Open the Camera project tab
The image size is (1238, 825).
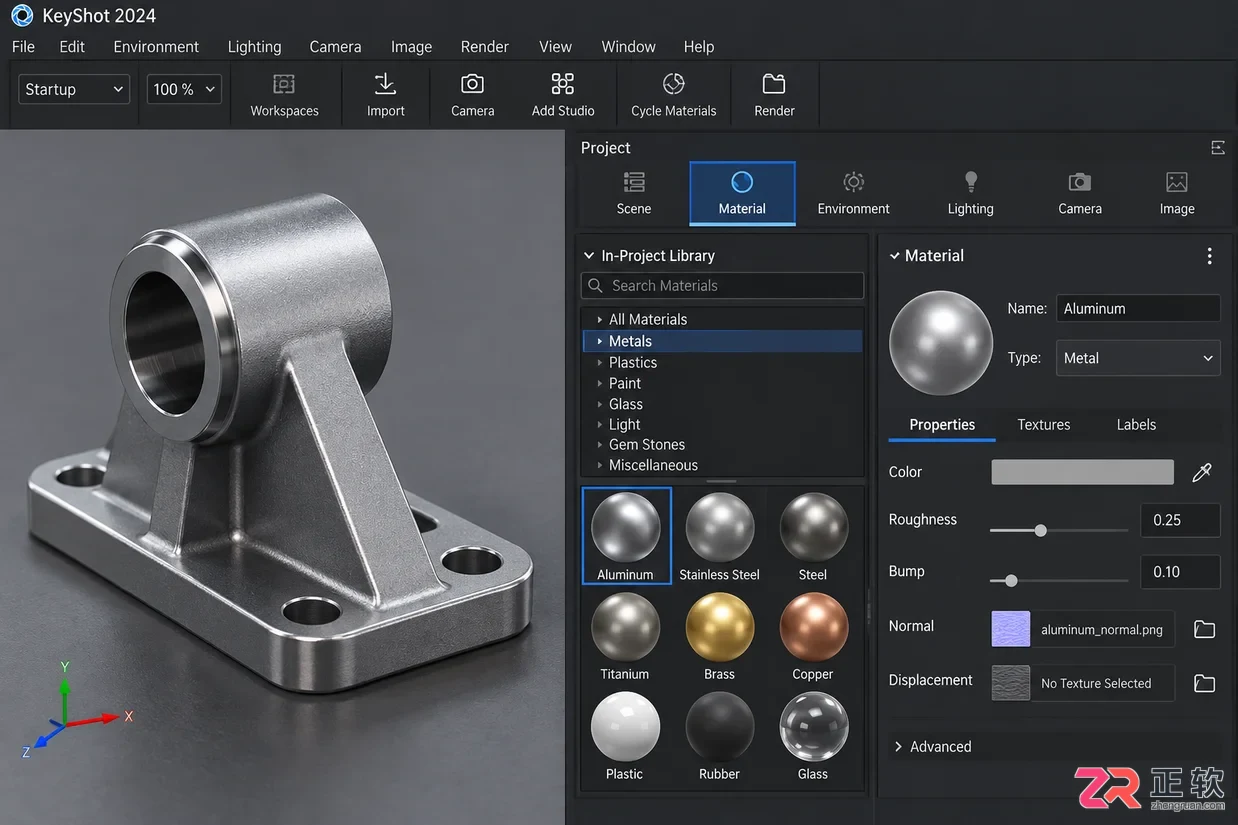point(1080,193)
